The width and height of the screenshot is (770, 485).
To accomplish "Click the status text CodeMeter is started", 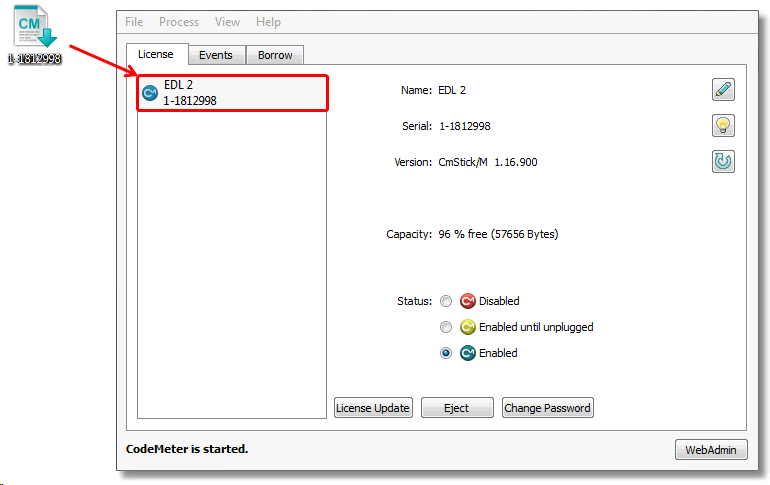I will point(187,449).
